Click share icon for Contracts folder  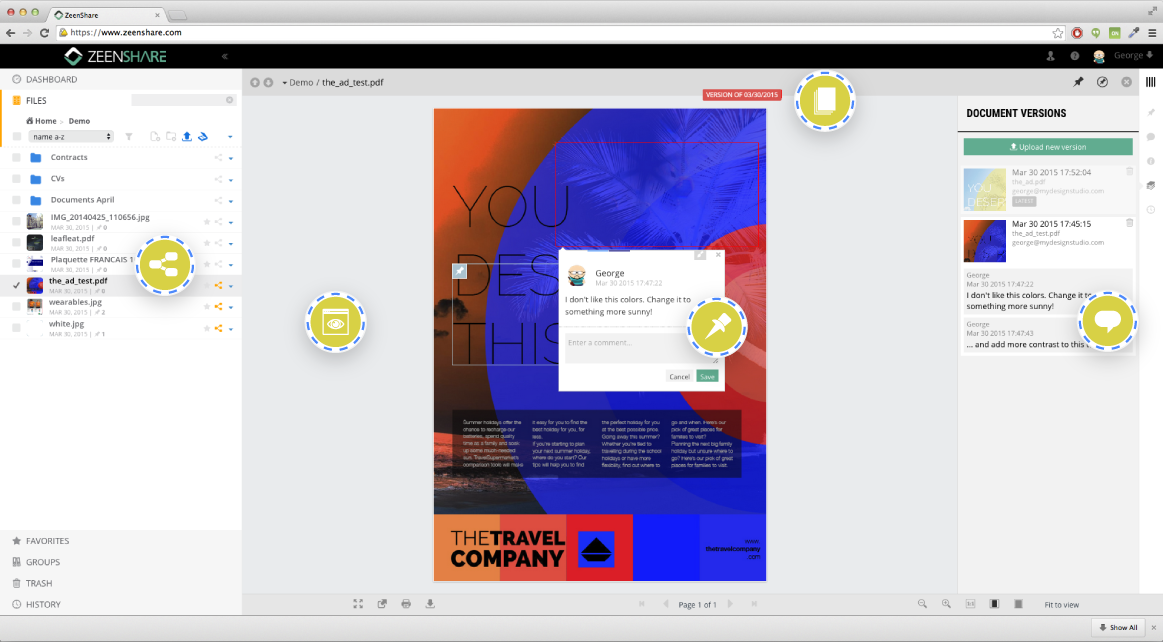coord(219,158)
